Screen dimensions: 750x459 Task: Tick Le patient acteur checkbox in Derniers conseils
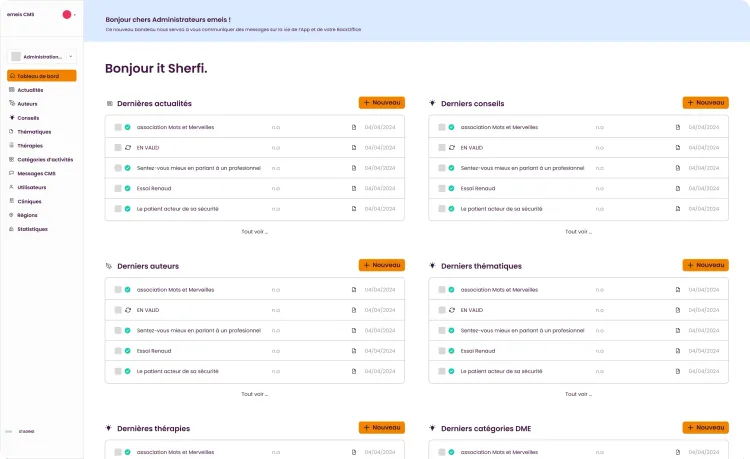pyautogui.click(x=441, y=209)
